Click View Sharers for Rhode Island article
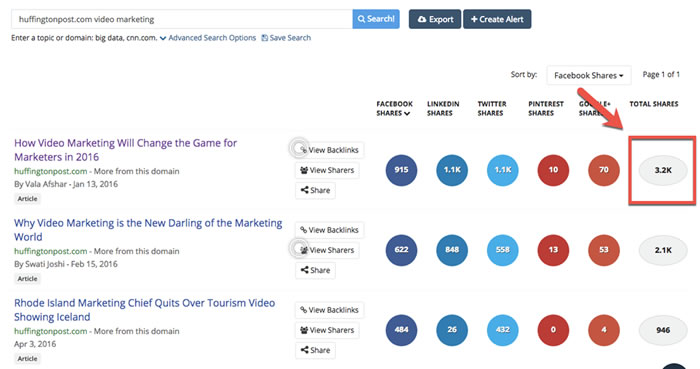The width and height of the screenshot is (700, 369). click(327, 330)
